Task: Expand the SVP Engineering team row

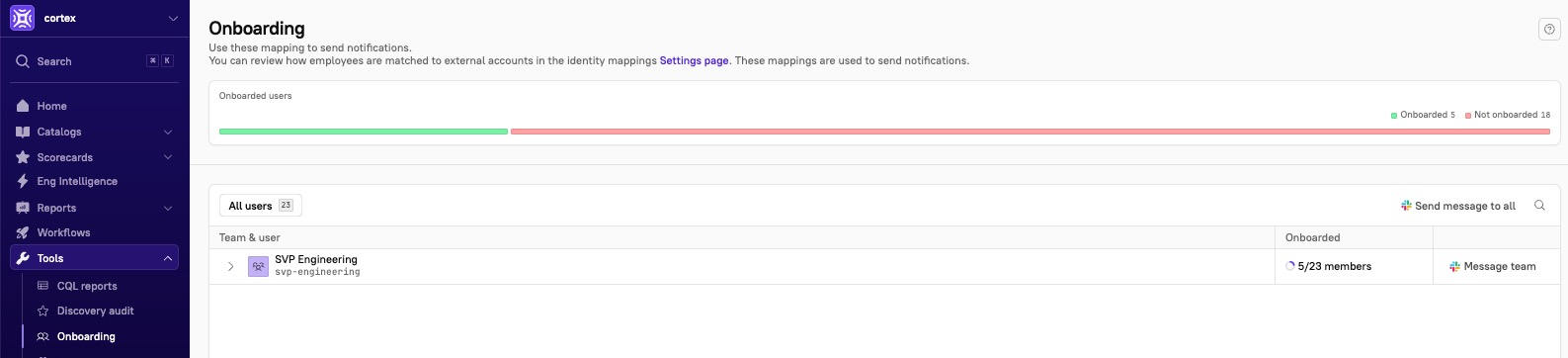Action: coord(230,267)
